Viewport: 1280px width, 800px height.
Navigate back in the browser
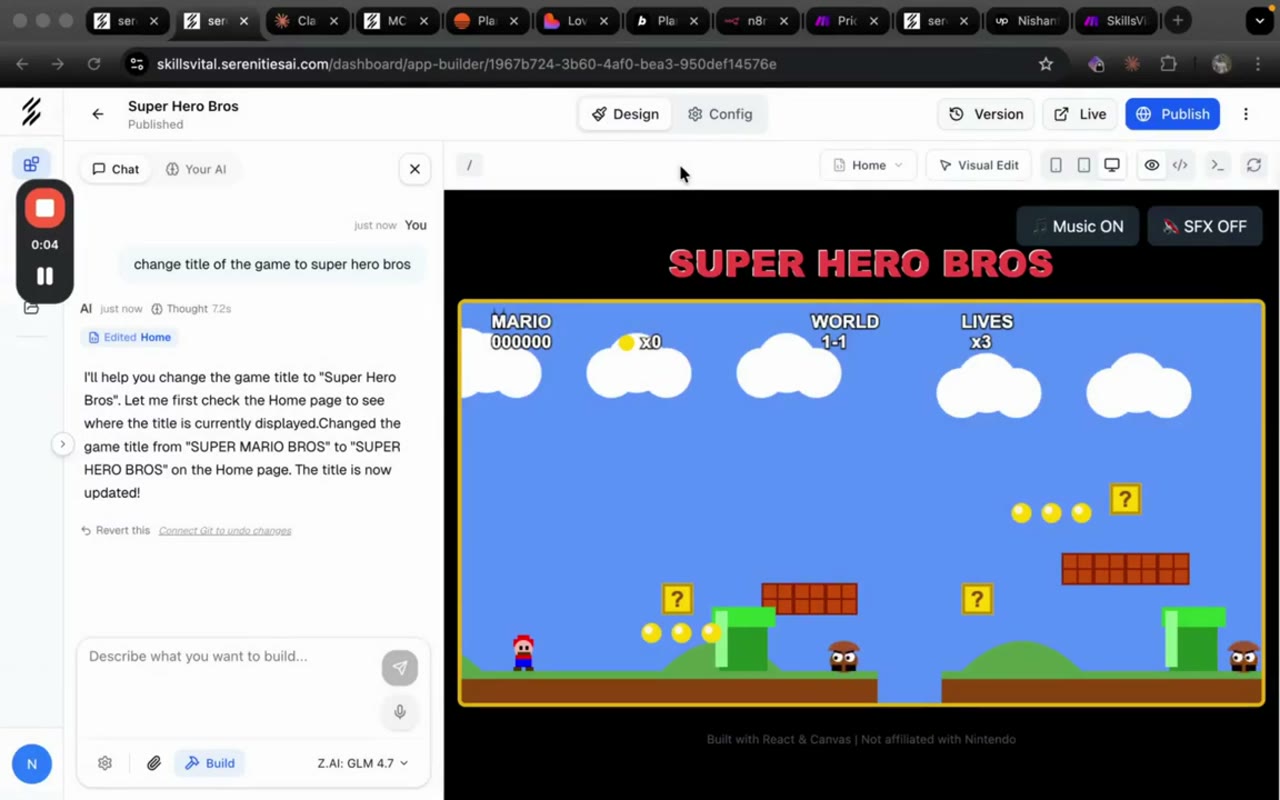tap(22, 64)
